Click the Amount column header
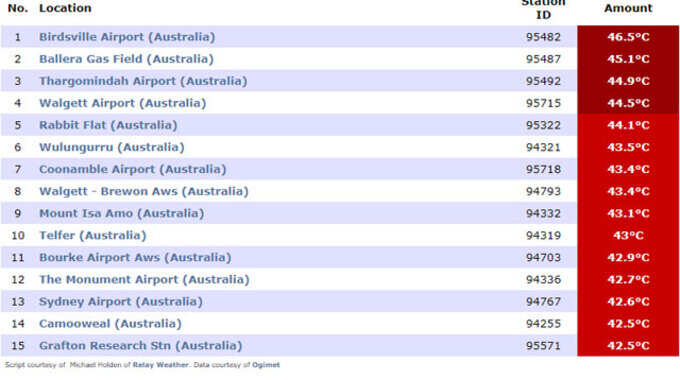The image size is (680, 380). pos(628,8)
